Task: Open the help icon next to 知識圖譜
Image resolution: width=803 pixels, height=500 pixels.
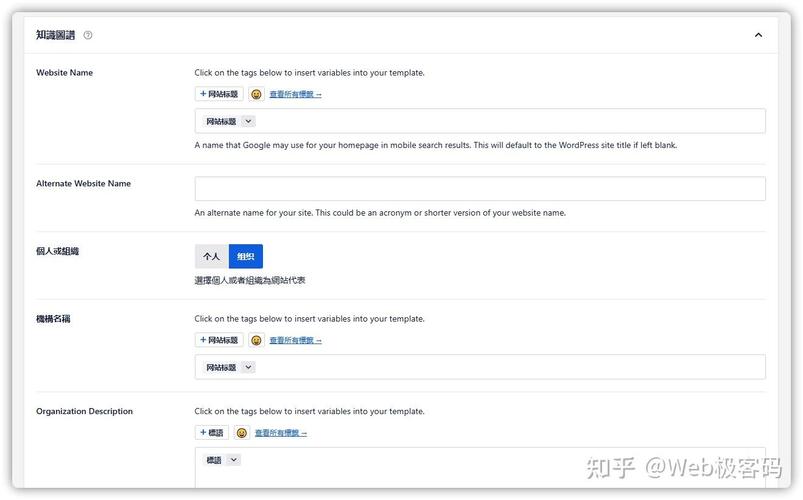Action: tap(88, 35)
